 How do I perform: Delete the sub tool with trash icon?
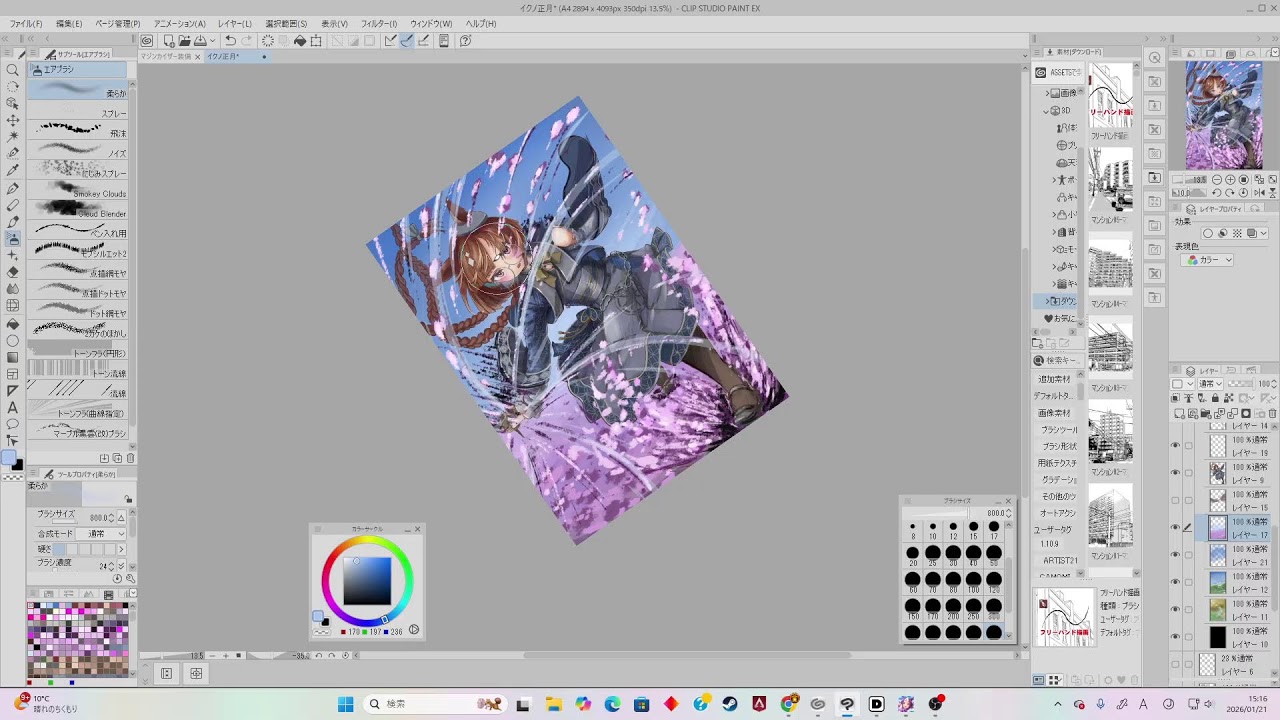click(130, 458)
